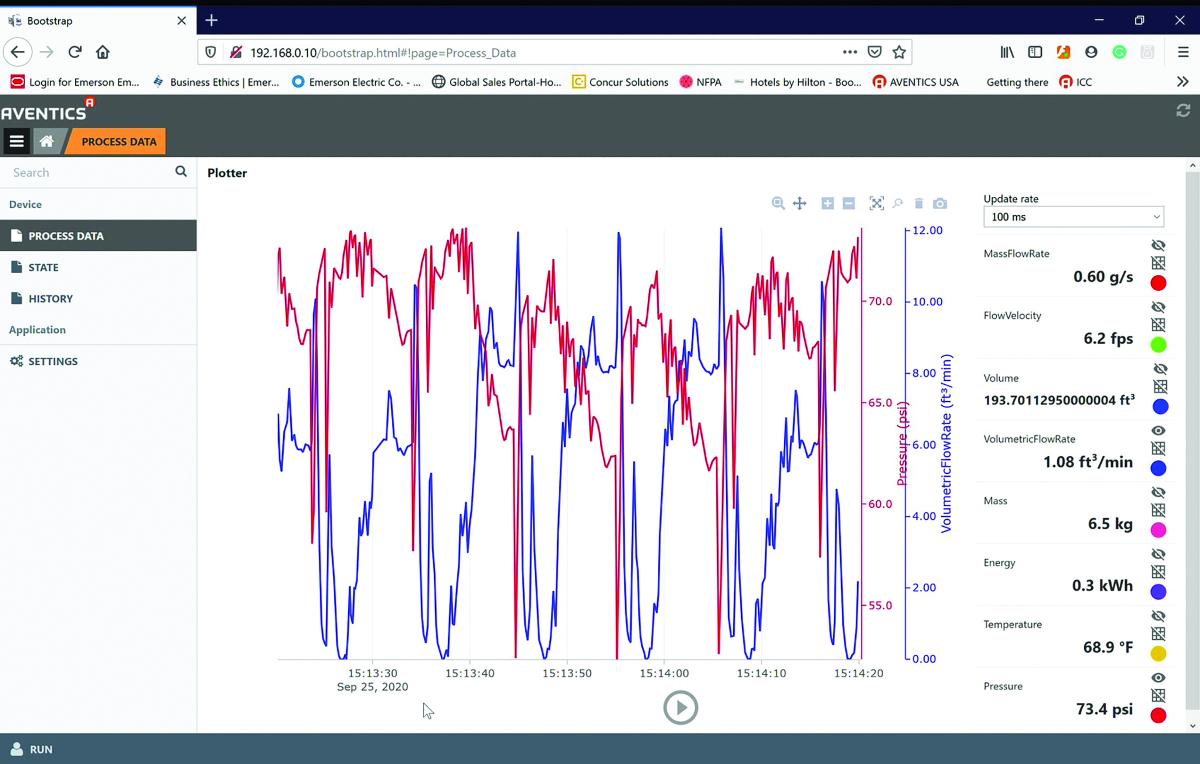Screen dimensions: 1200x764
Task: Click the browser back arrow
Action: 18,52
